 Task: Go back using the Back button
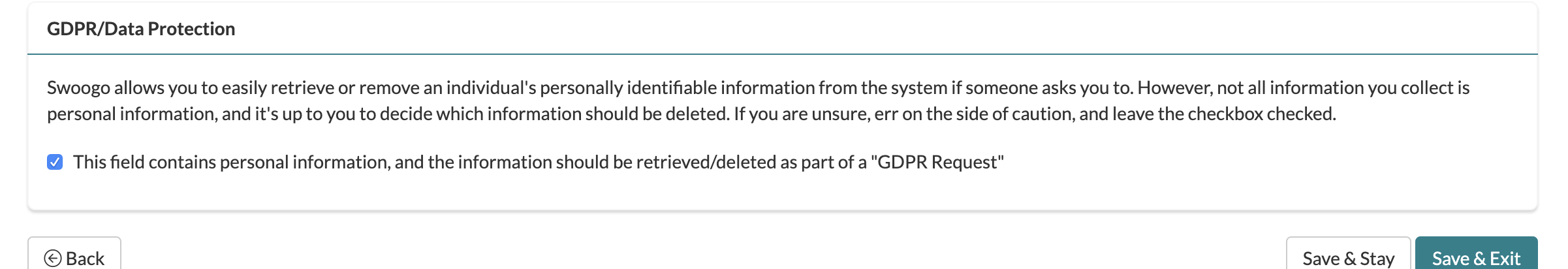[74, 255]
